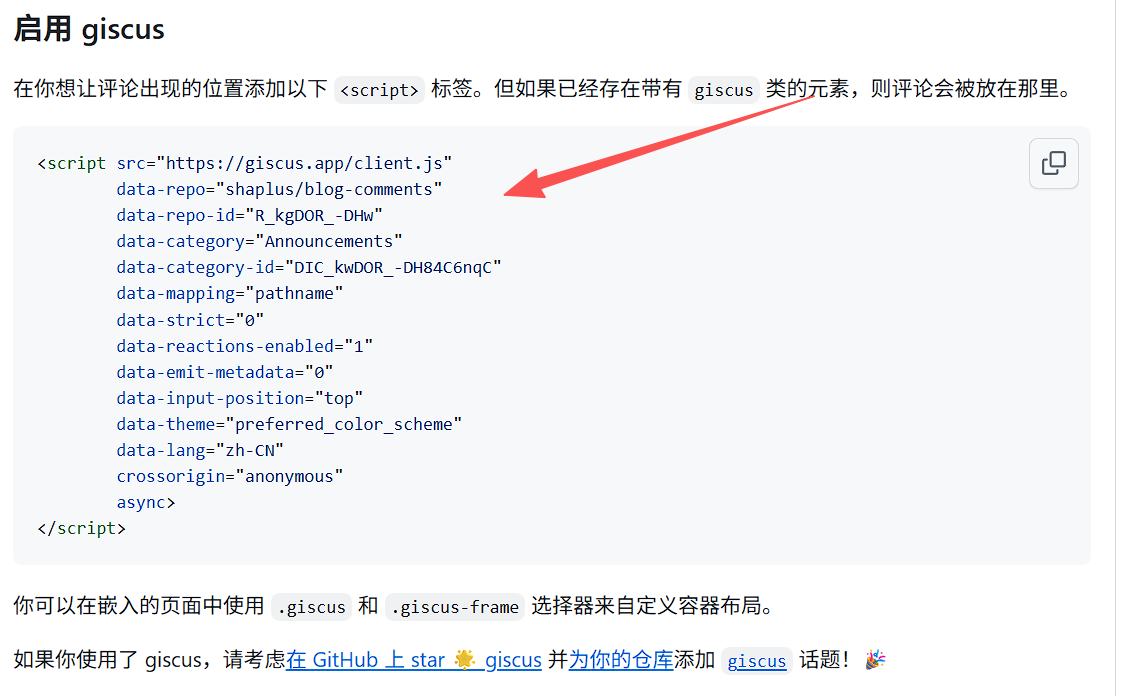Open the "为你的仓库" link
This screenshot has height=696, width=1122.
620,660
